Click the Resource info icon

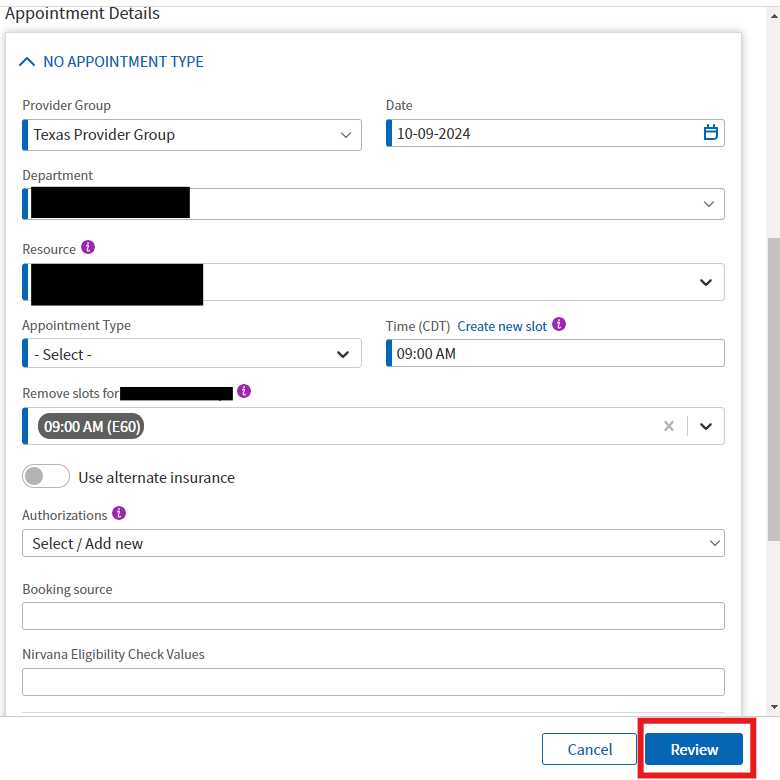[x=88, y=247]
